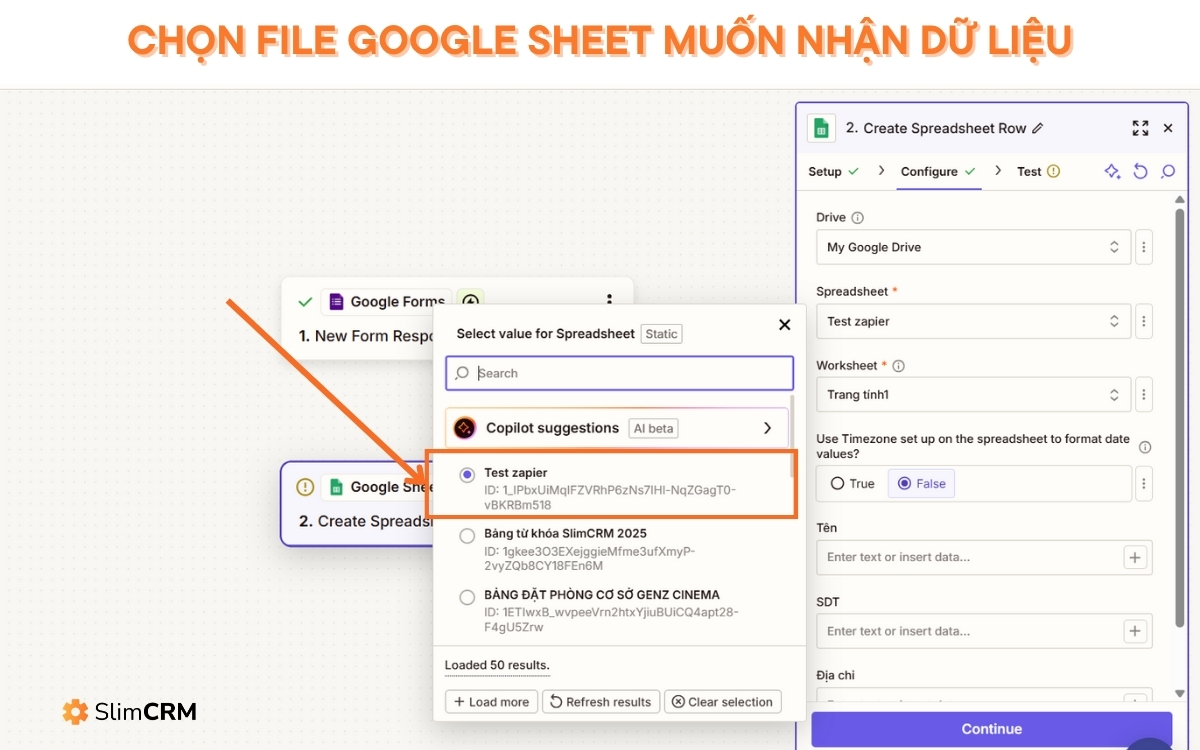Click the 1. New Form Response step text
This screenshot has height=750, width=1200.
(366, 336)
